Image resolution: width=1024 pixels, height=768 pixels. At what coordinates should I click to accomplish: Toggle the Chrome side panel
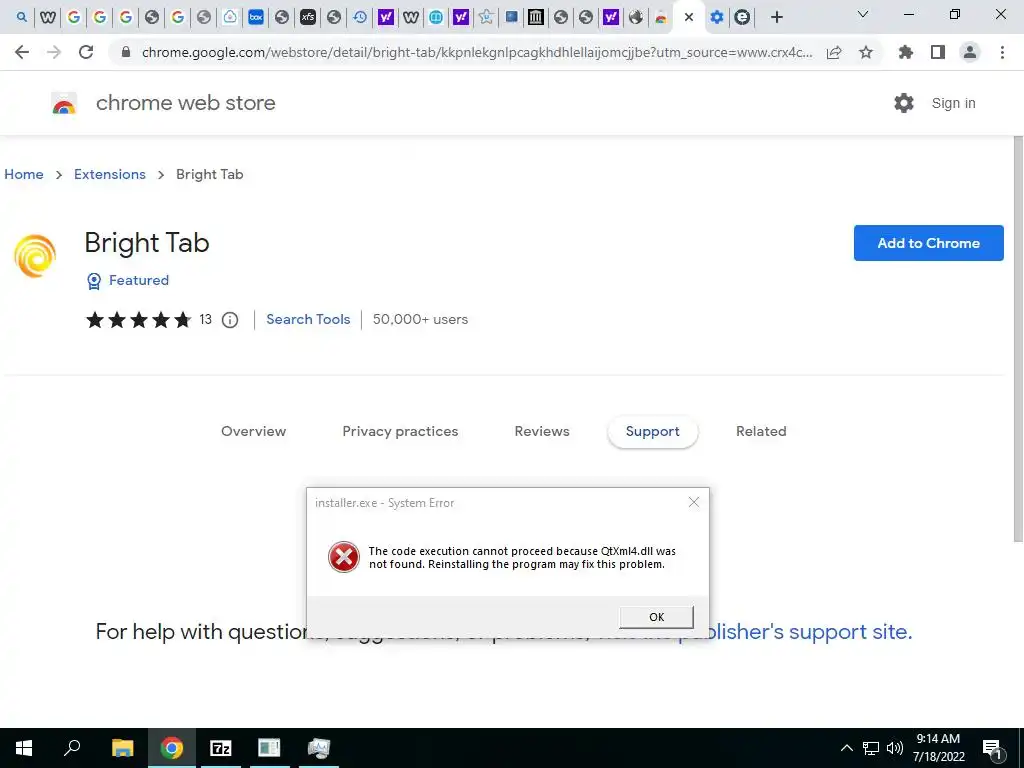(938, 52)
